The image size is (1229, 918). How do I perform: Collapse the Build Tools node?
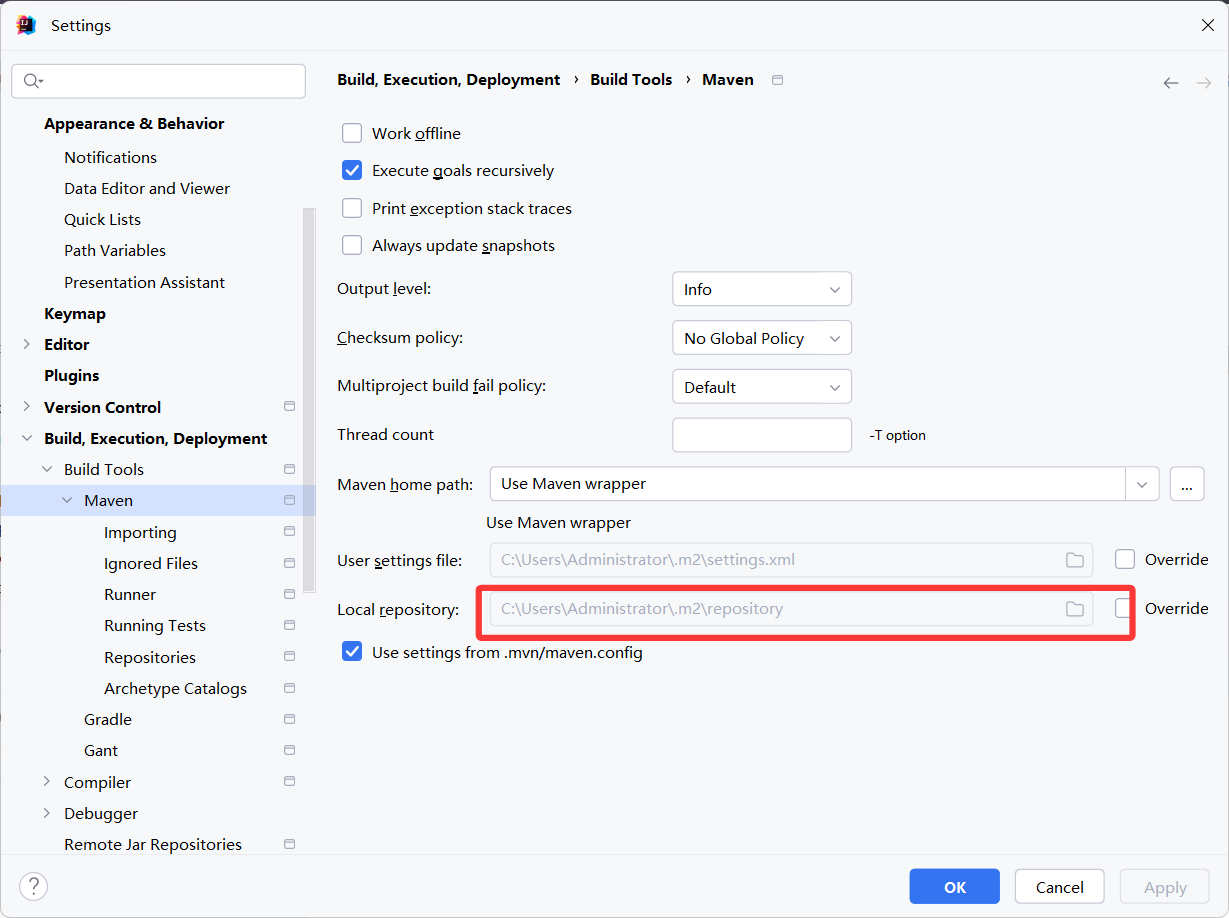[x=47, y=469]
